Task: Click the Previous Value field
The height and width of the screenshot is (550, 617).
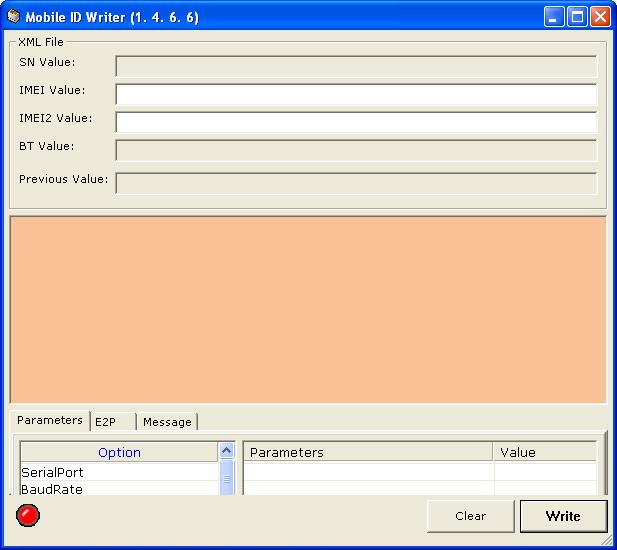Action: [x=356, y=183]
